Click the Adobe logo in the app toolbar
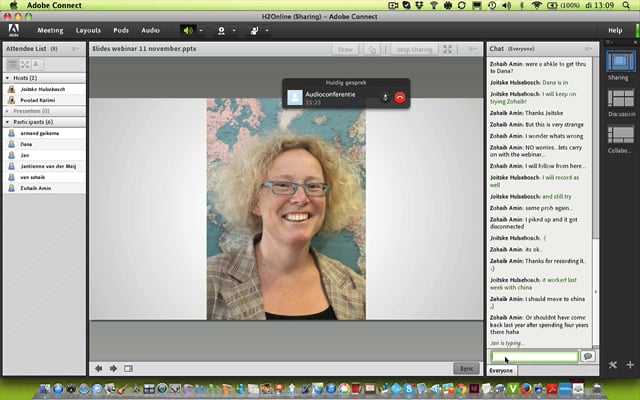The width and height of the screenshot is (640, 400). (13, 30)
